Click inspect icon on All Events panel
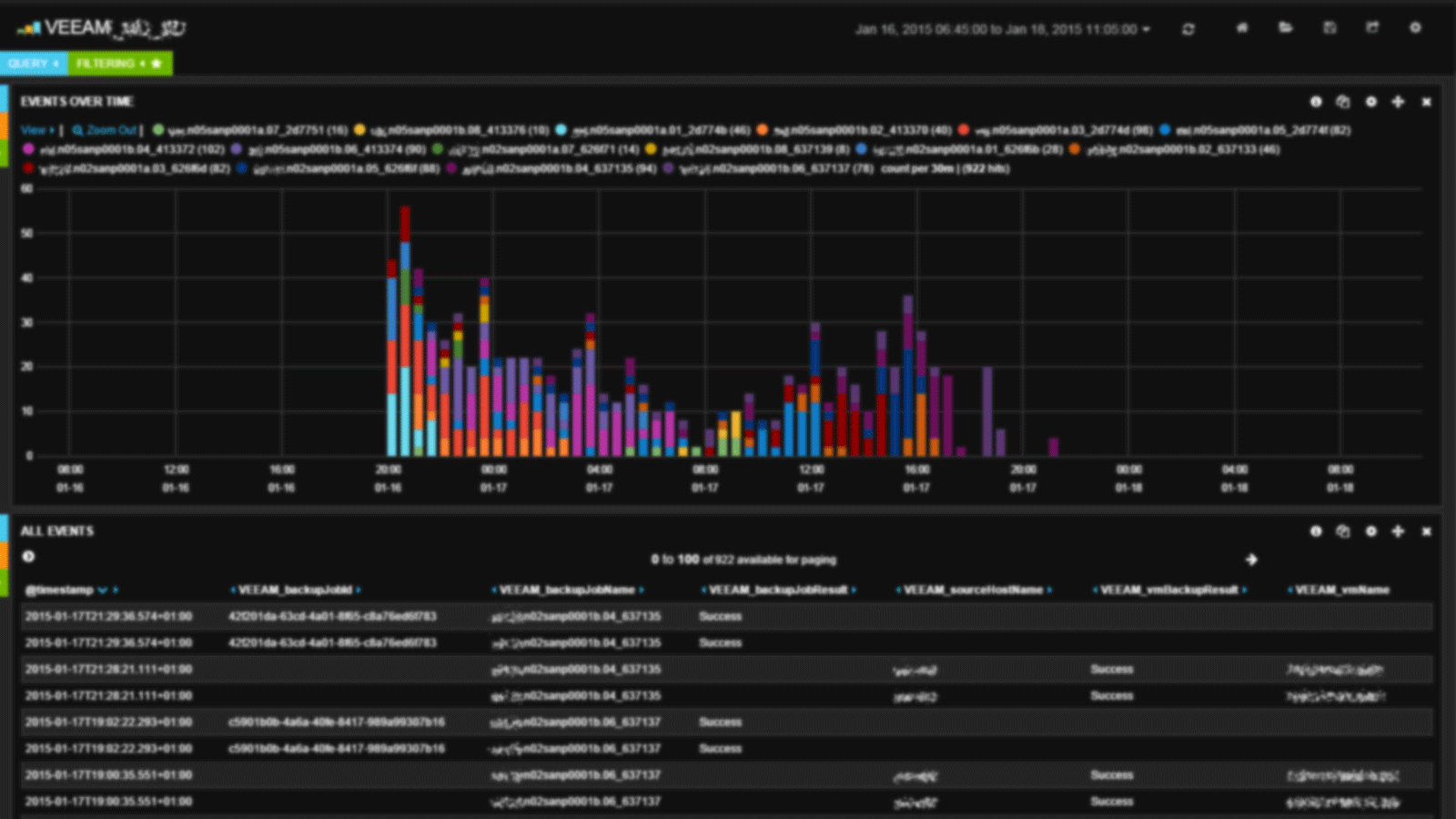Viewport: 1456px width, 819px height. pos(1342,531)
